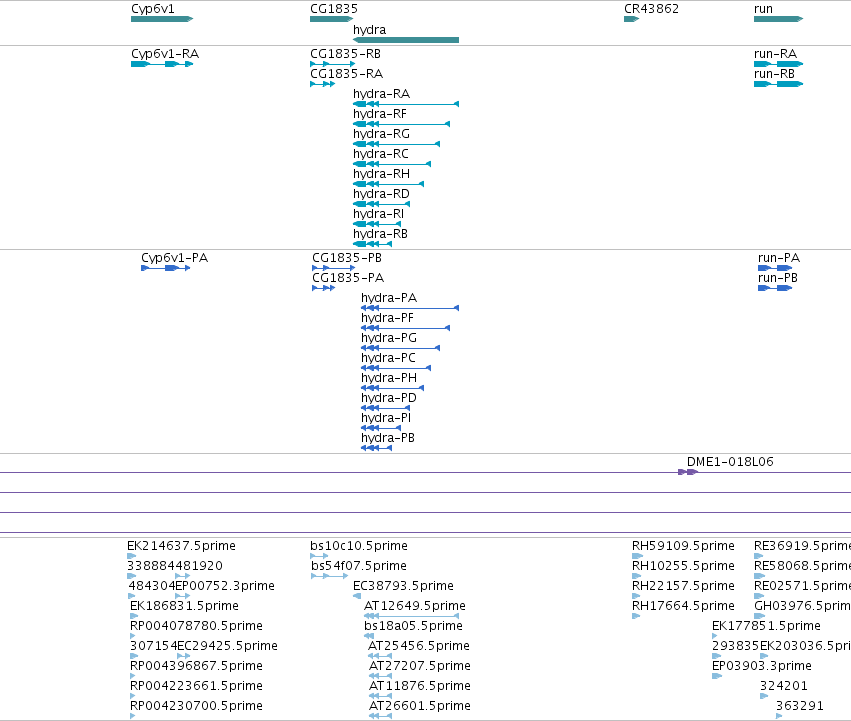Image resolution: width=851 pixels, height=721 pixels.
Task: Select the run gene bar
Action: pyautogui.click(x=778, y=19)
